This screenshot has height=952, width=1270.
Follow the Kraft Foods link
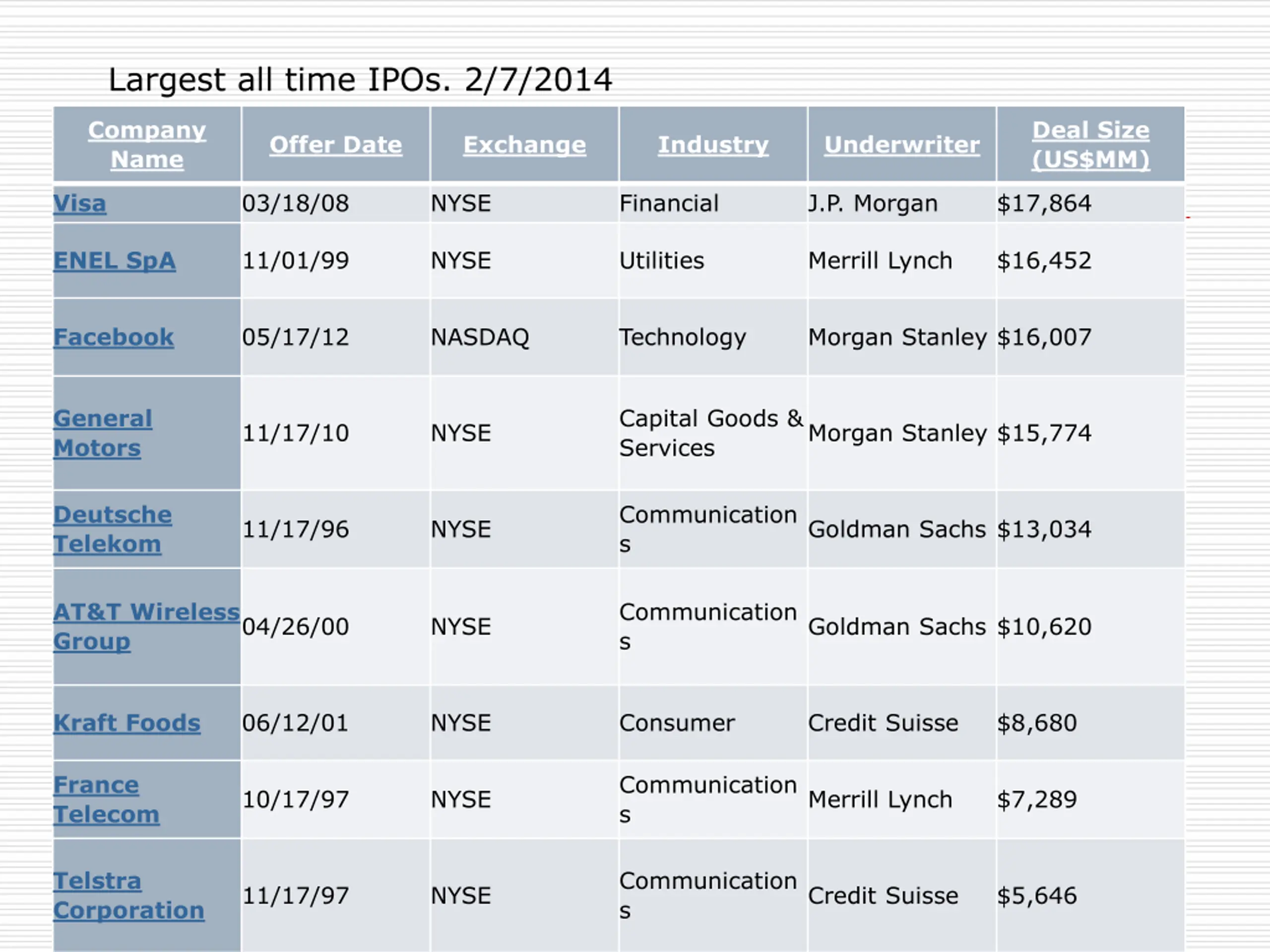127,722
